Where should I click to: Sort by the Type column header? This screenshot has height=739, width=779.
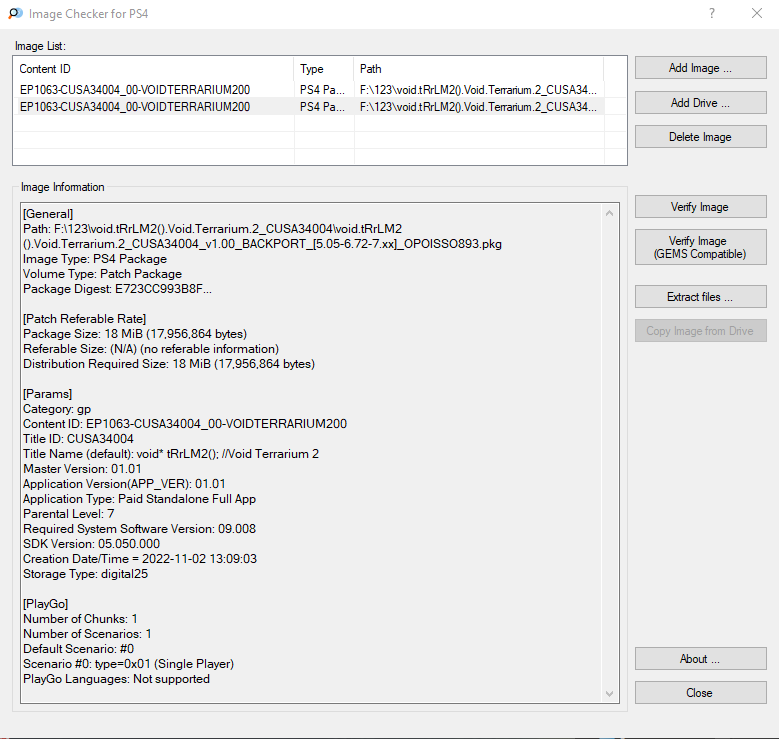click(324, 69)
